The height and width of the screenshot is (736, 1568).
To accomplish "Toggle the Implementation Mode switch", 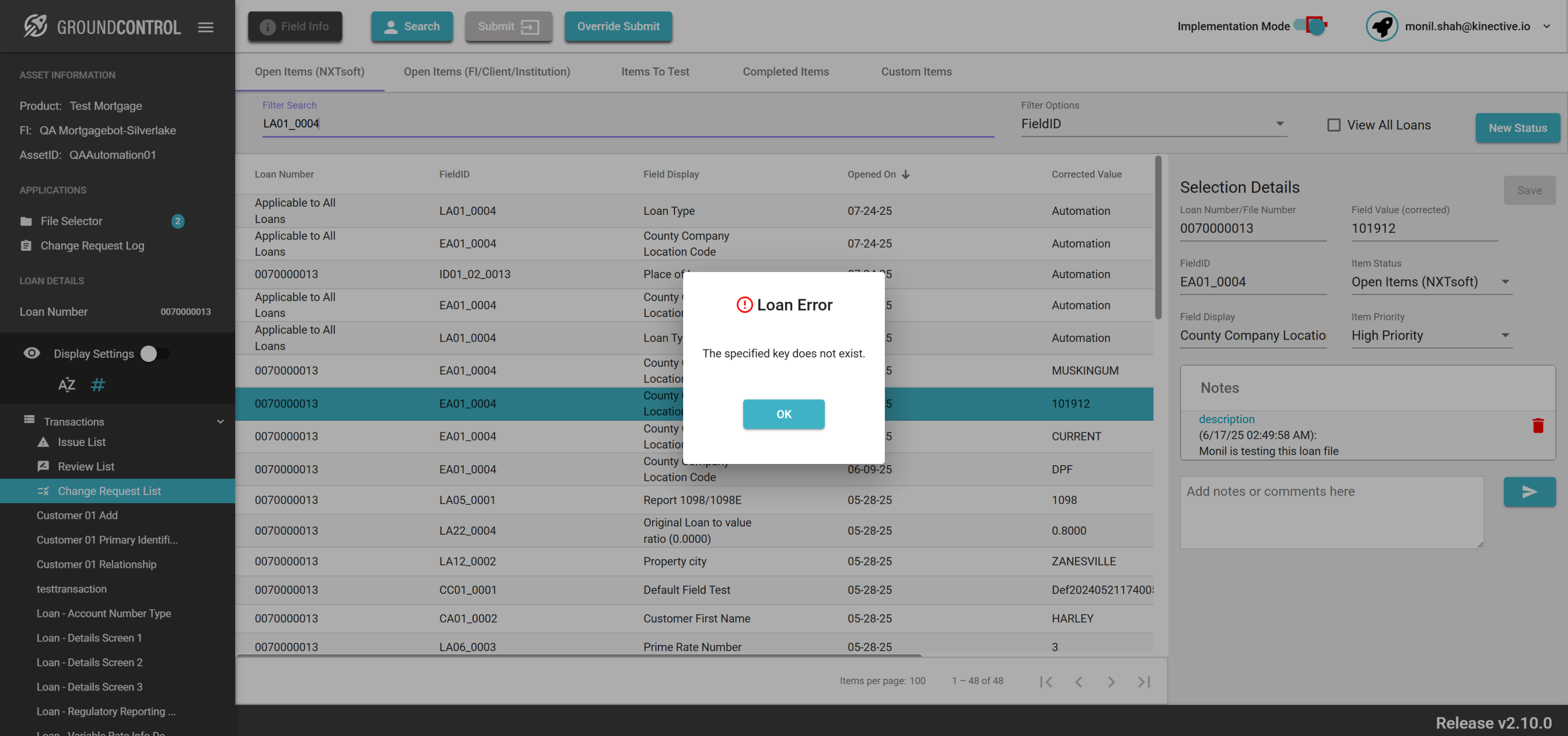I will 1311,26.
